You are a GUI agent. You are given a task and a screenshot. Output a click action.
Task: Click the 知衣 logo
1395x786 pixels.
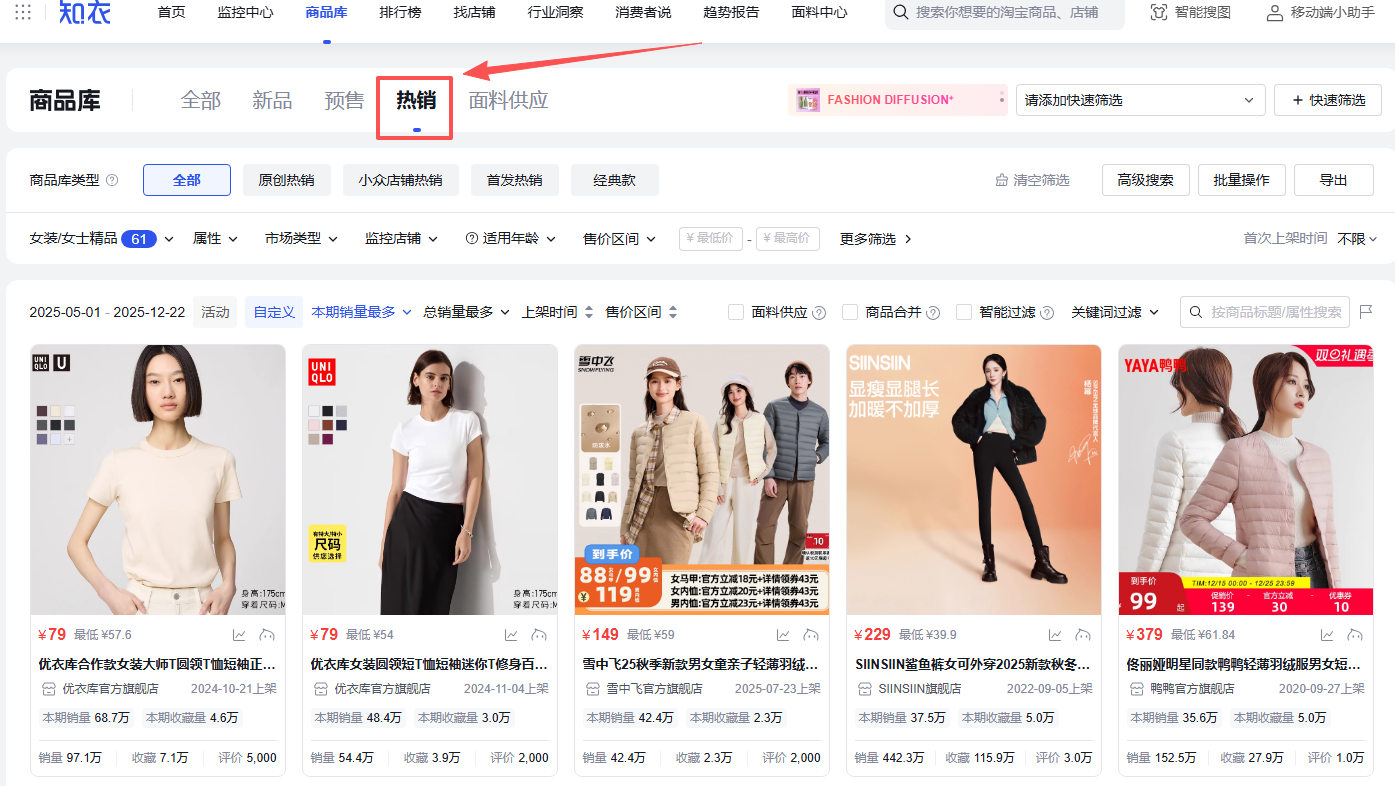[84, 12]
